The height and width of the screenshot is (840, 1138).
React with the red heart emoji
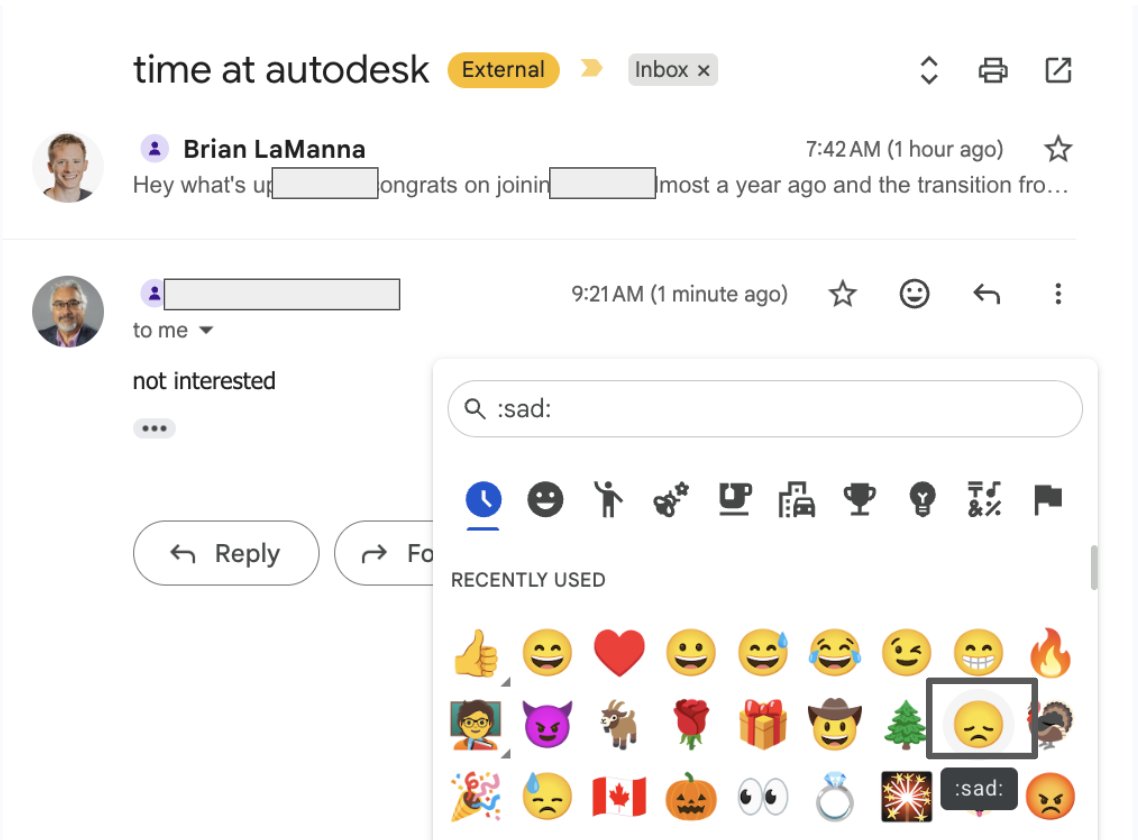[x=619, y=653]
